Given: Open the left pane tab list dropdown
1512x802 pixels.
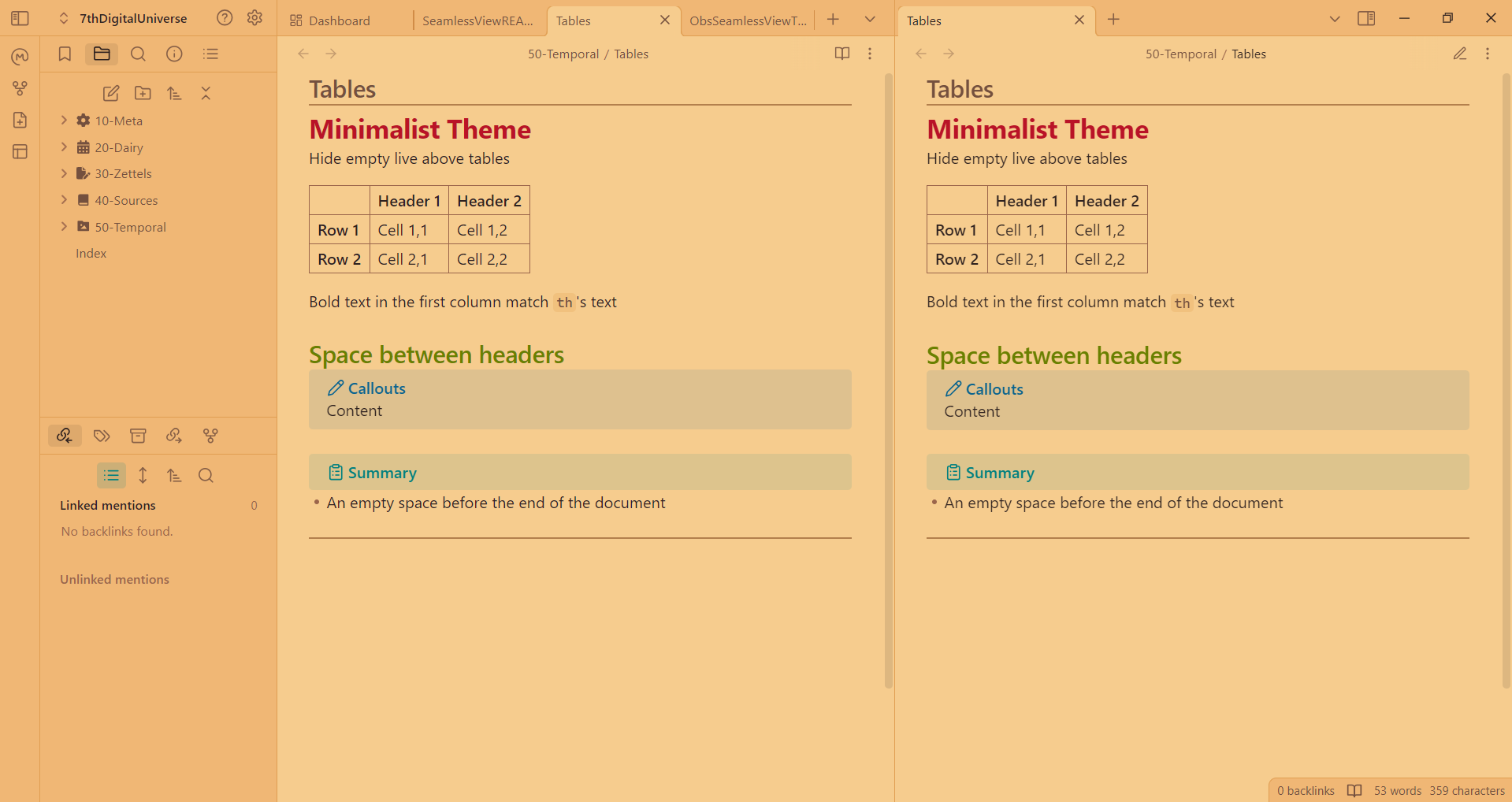Looking at the screenshot, I should pyautogui.click(x=870, y=20).
